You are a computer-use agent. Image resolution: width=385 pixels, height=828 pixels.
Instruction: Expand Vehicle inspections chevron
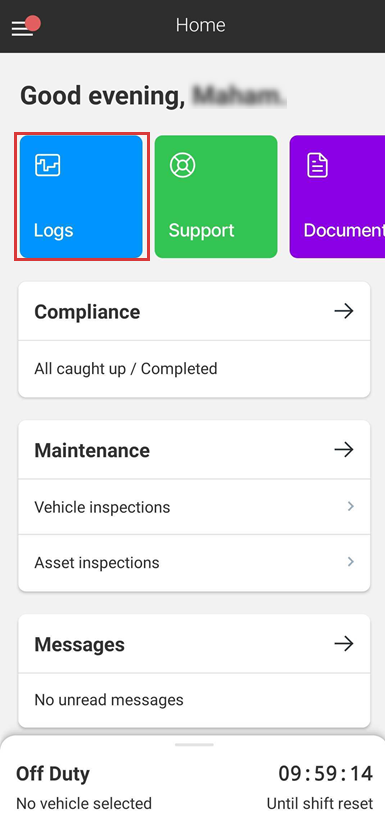point(350,506)
